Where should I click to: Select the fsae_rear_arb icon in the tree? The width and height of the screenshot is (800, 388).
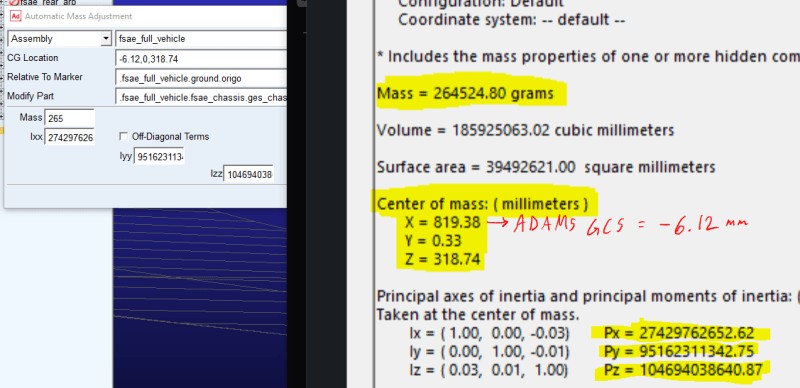[x=14, y=3]
